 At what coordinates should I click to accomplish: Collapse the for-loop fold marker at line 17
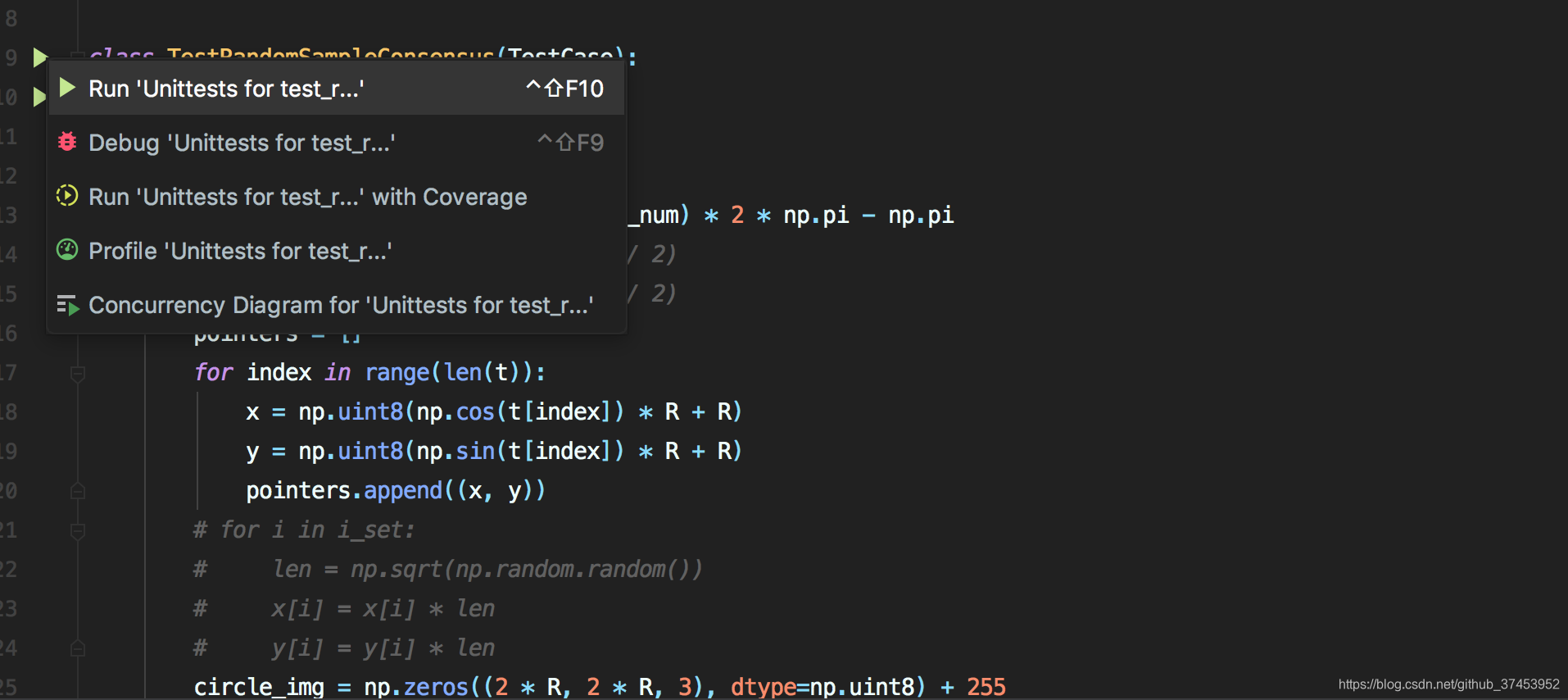pos(78,374)
